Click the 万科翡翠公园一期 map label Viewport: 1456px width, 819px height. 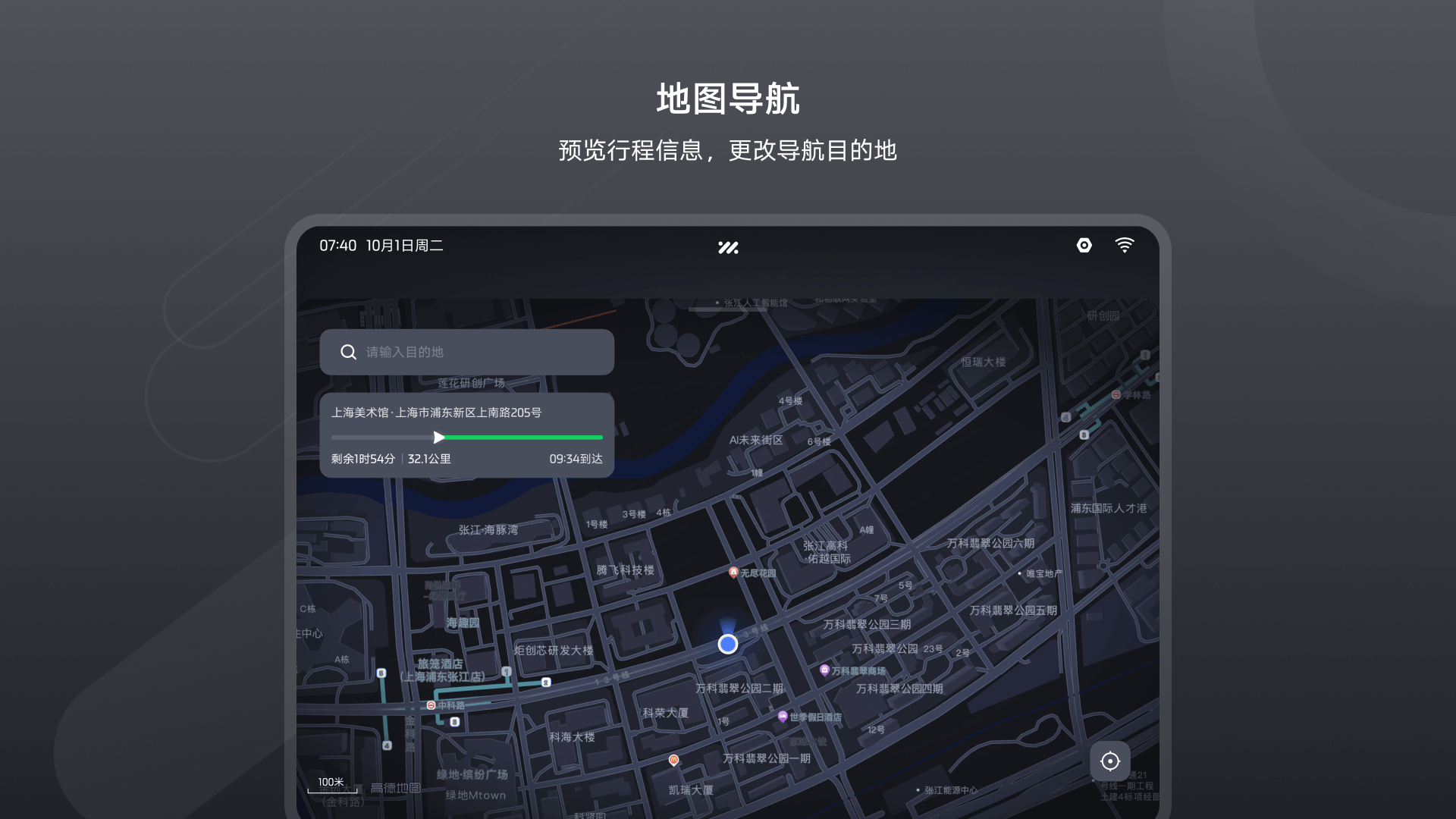click(x=767, y=758)
